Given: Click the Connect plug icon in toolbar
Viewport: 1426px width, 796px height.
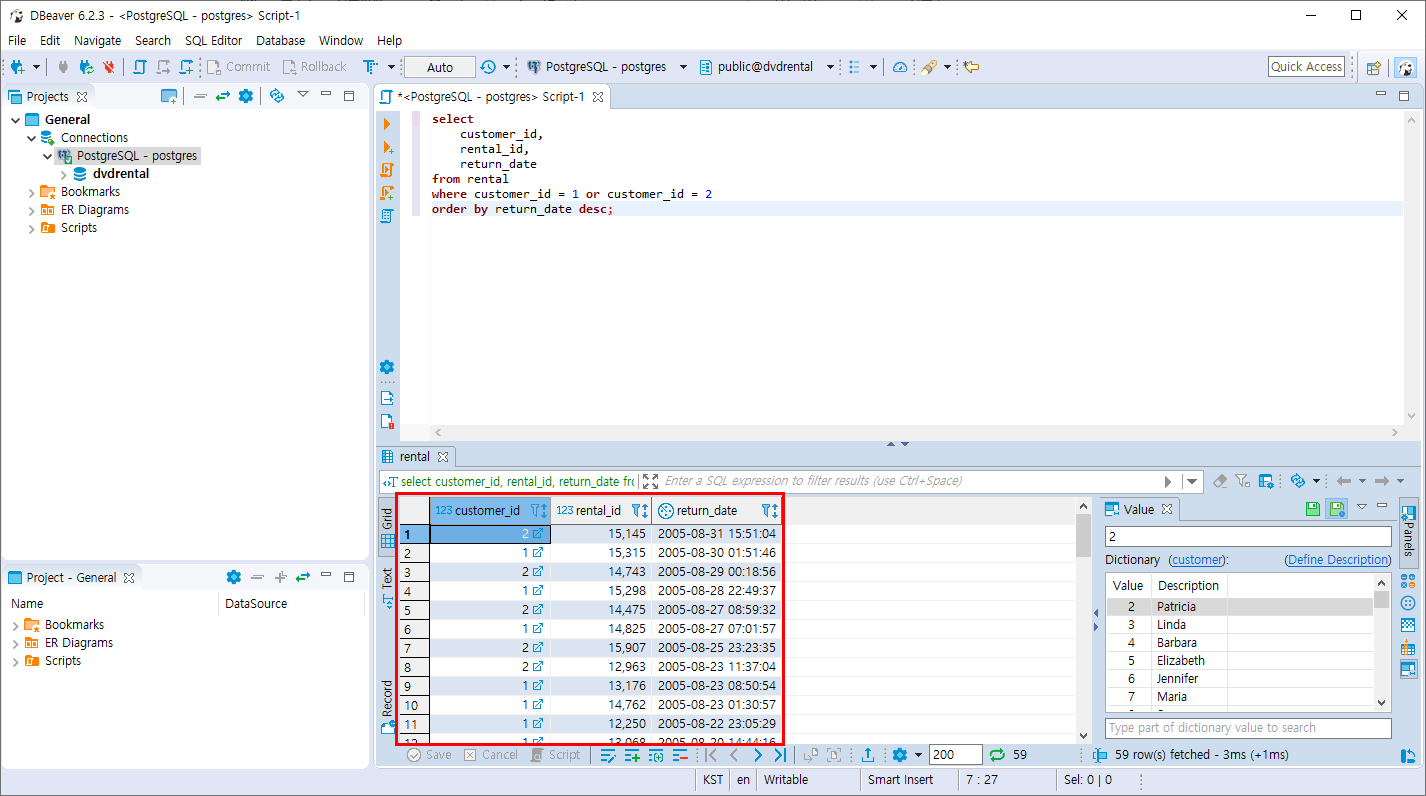Looking at the screenshot, I should (63, 67).
